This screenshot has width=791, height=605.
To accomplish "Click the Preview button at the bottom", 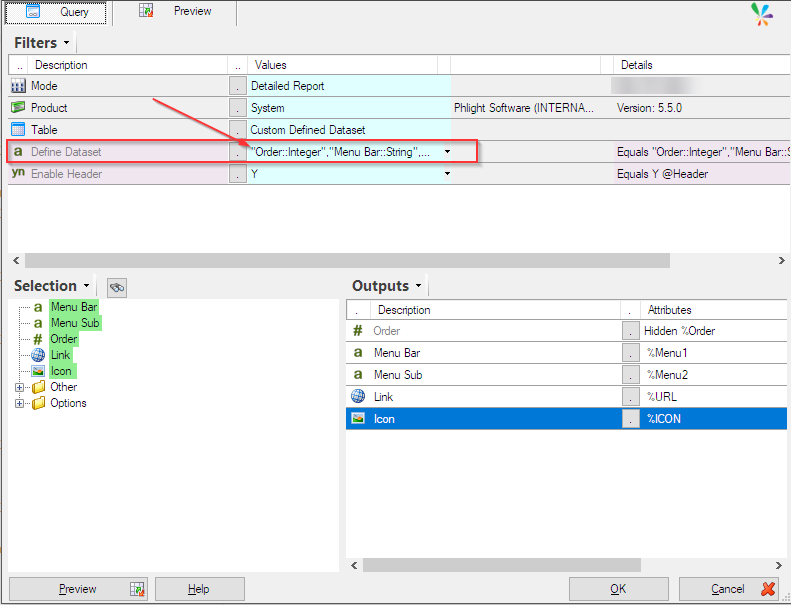I will point(78,589).
